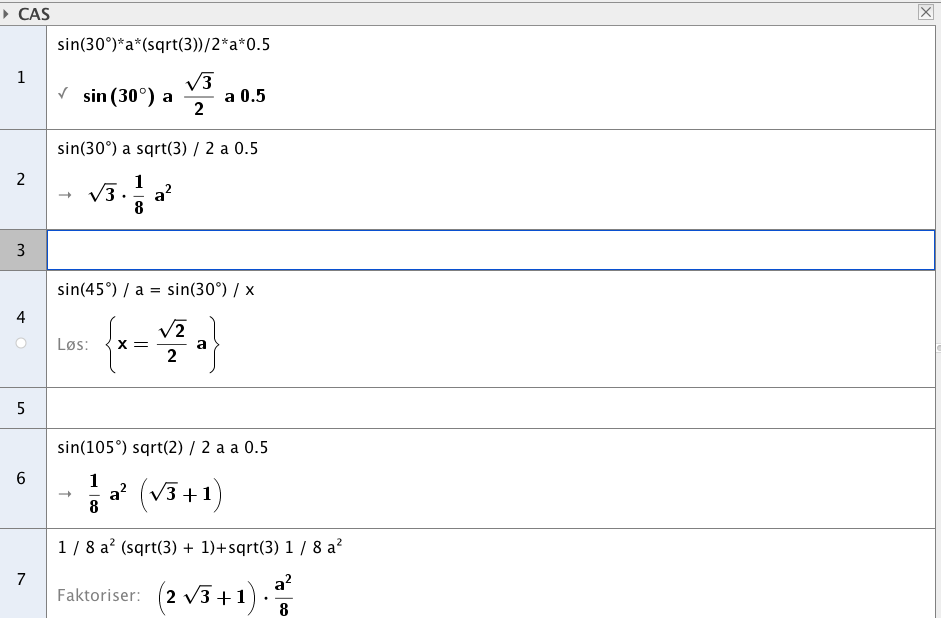
Task: Collapse the CAS panel disclosure triangle
Action: coord(6,14)
